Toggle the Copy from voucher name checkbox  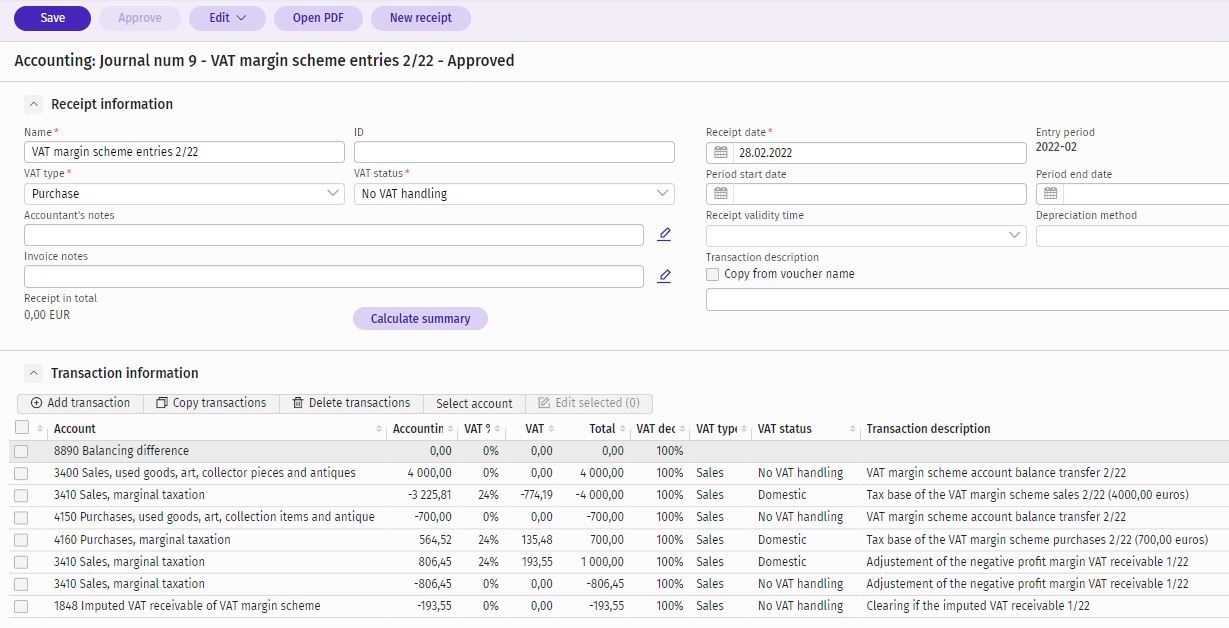(713, 274)
